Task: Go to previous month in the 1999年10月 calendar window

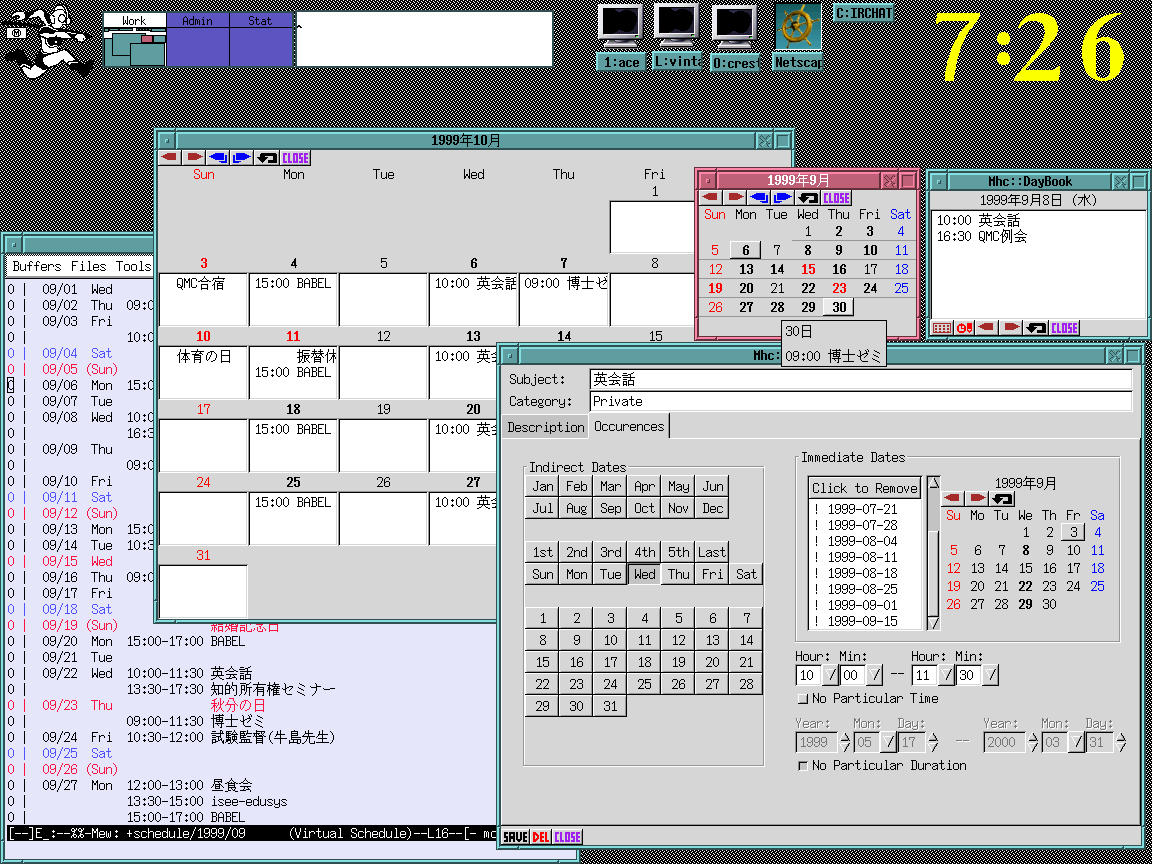Action: pos(170,158)
